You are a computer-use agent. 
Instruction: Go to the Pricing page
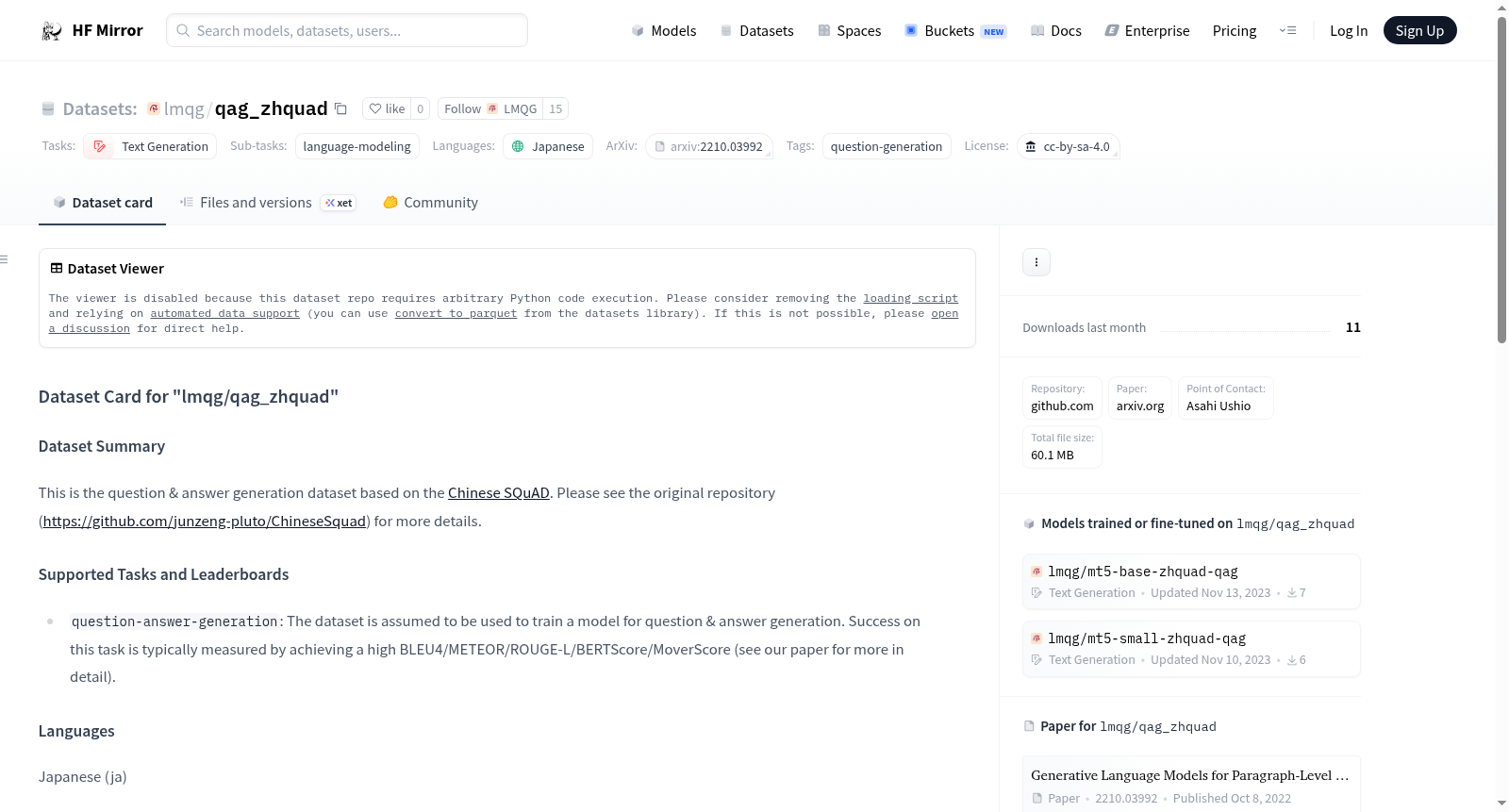(x=1235, y=31)
